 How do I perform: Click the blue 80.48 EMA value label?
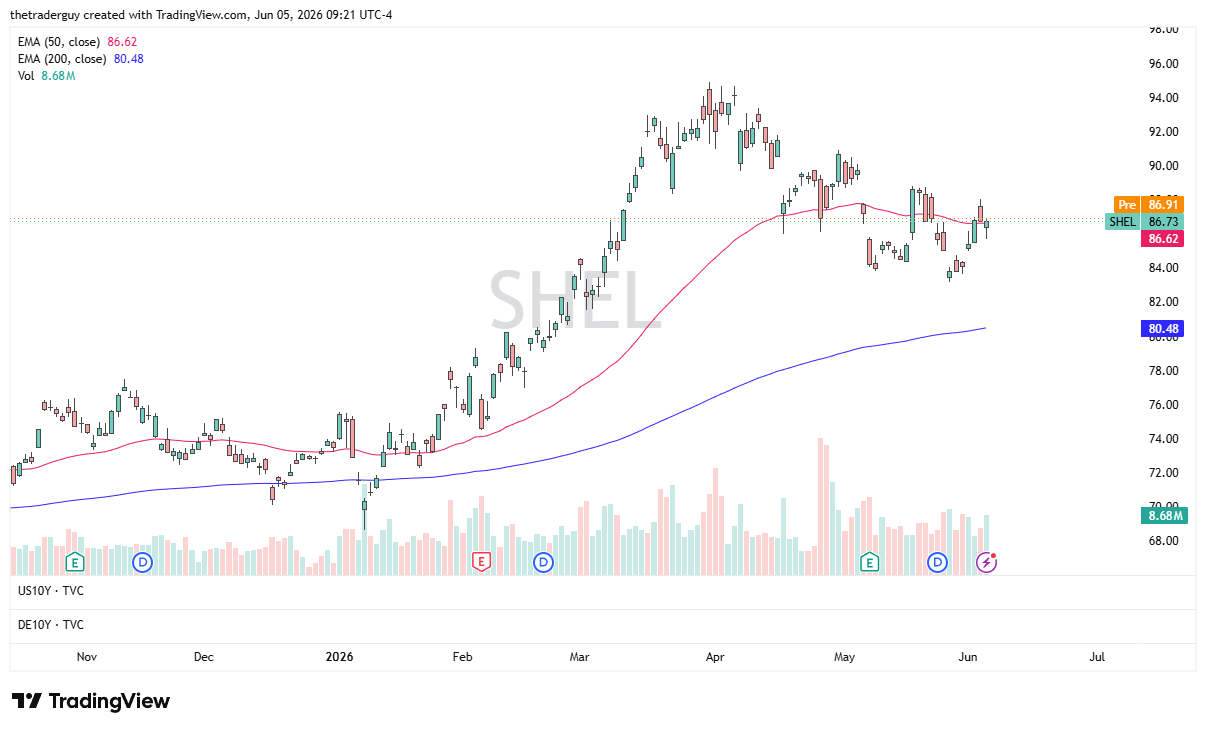click(1162, 328)
